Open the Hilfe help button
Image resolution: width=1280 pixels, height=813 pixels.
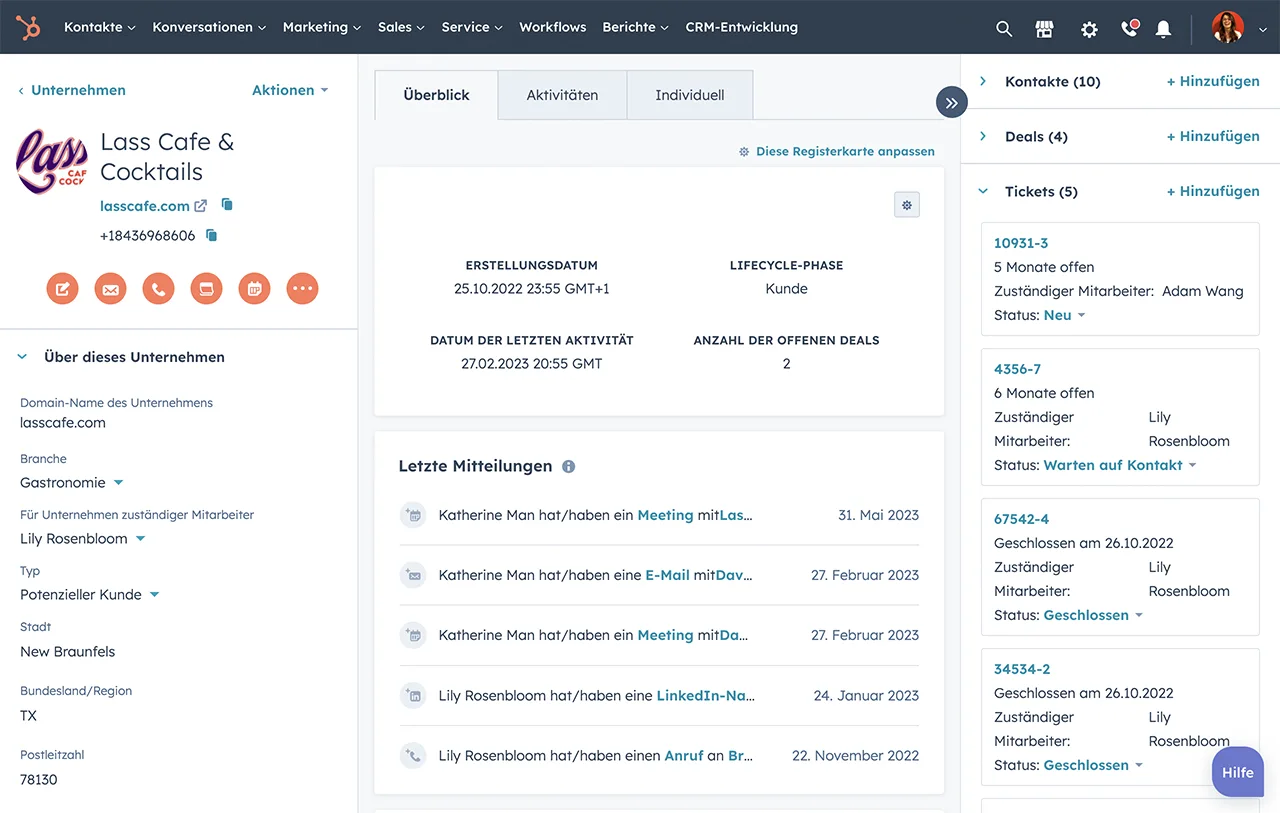click(1238, 772)
